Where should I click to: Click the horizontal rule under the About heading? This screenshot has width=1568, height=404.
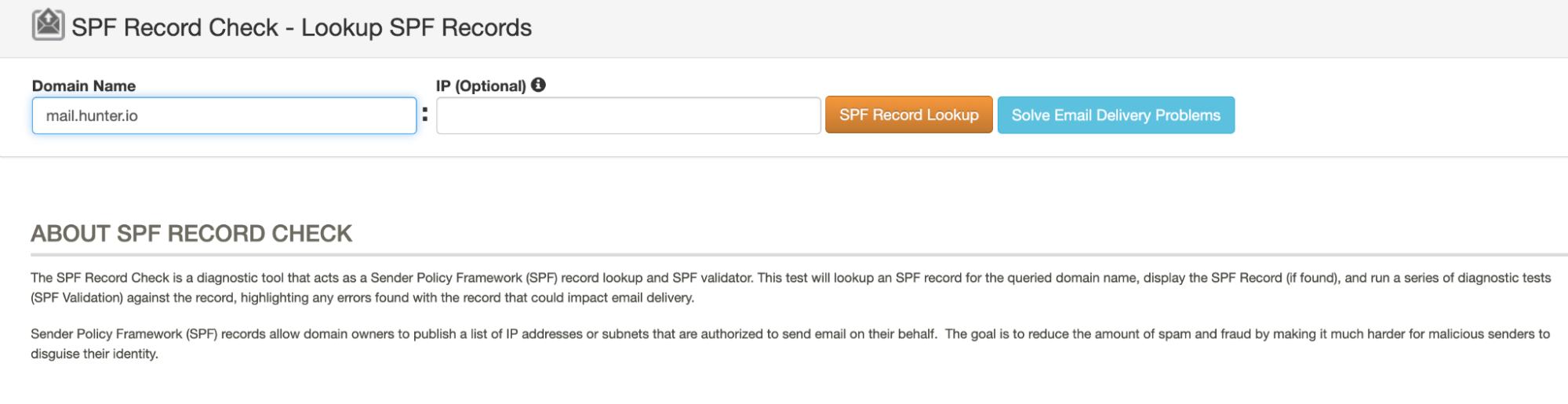coord(799,255)
